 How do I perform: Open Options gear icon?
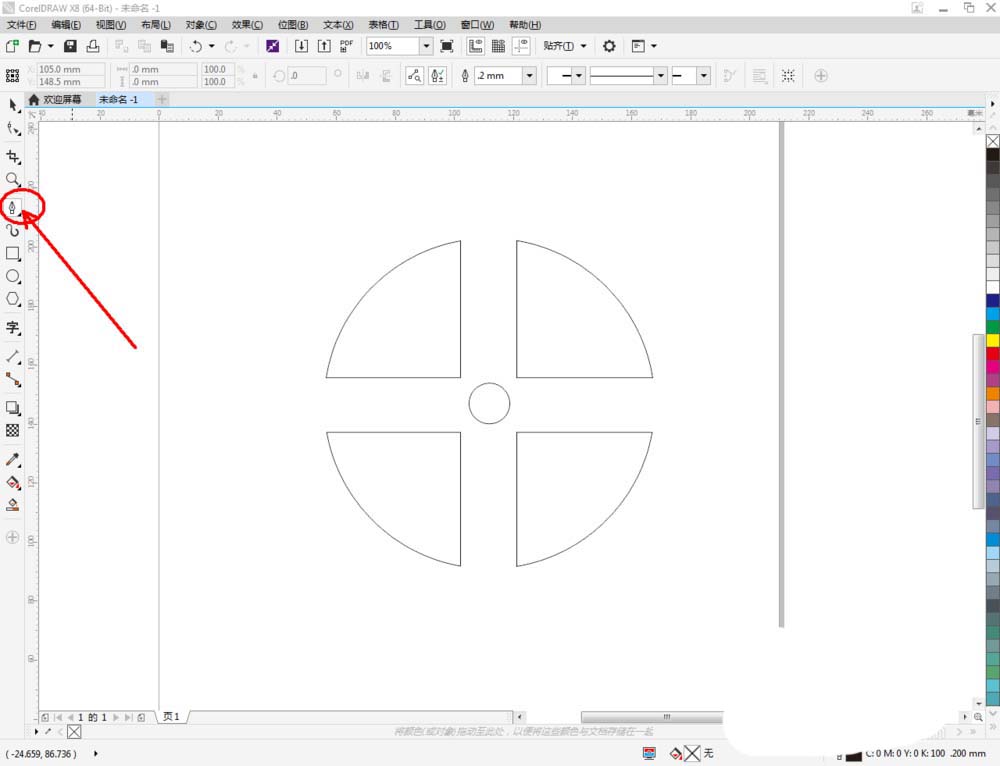pos(609,46)
